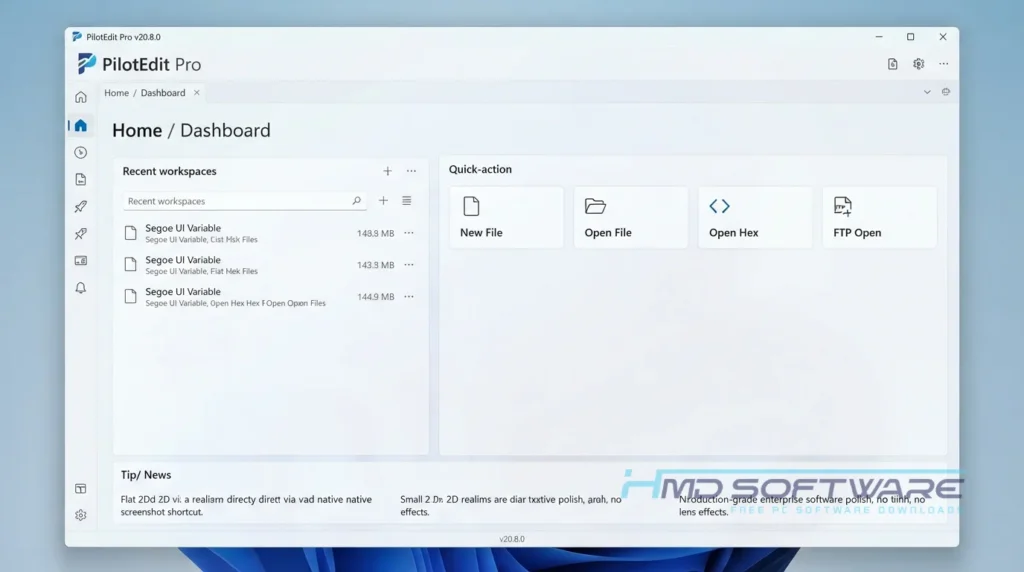Click the v20.8.0 version label at bottom
1024x572 pixels.
512,539
